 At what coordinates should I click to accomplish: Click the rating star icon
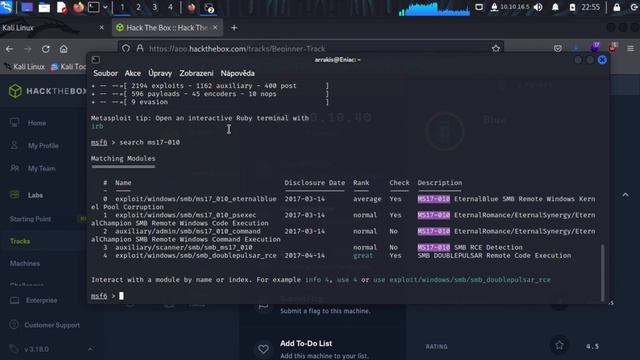pyautogui.click(x=559, y=345)
